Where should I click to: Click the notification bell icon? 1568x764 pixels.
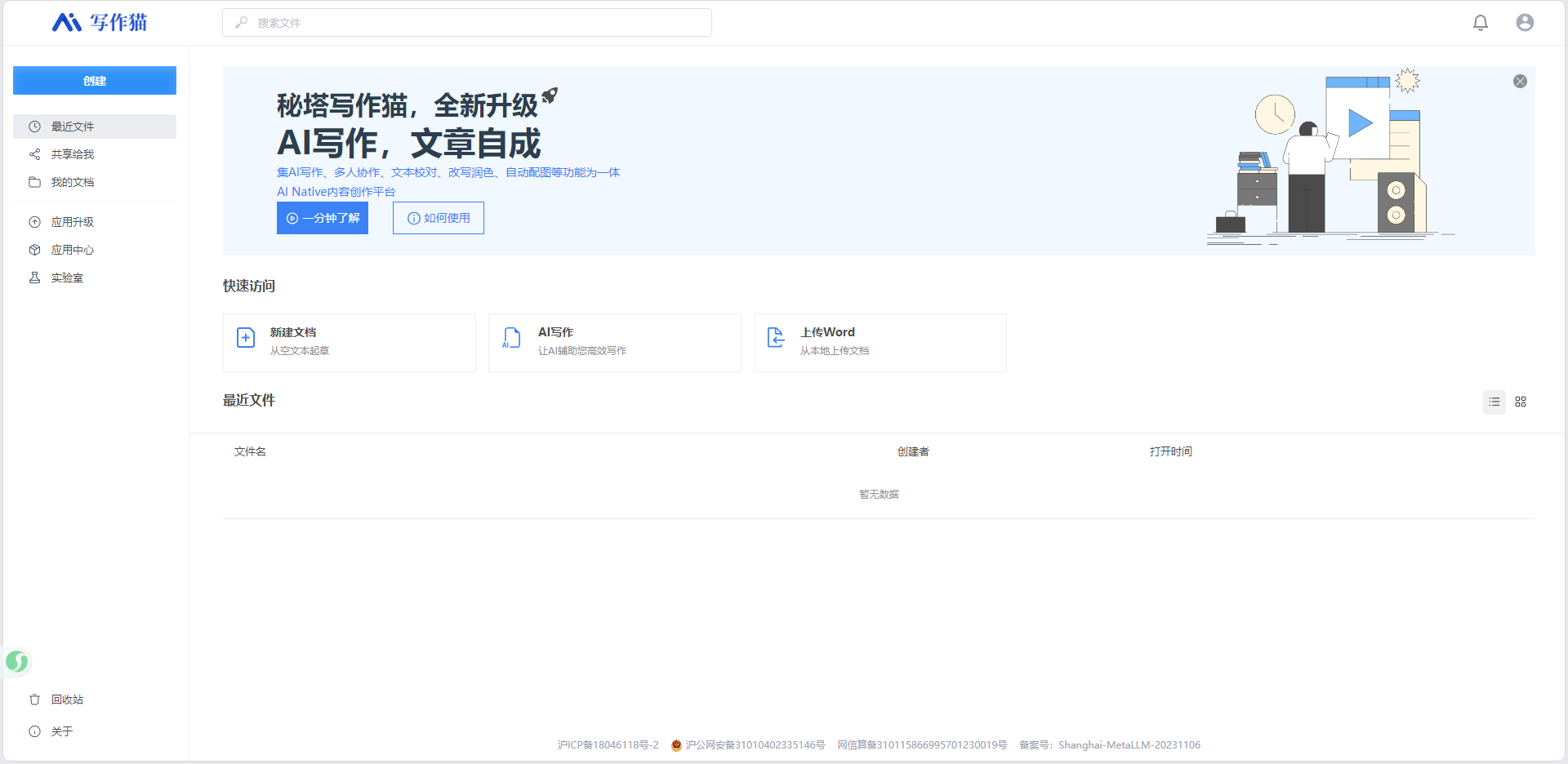click(x=1480, y=23)
